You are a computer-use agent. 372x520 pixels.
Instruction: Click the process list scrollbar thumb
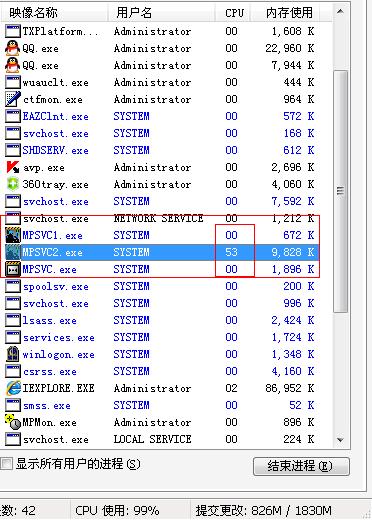pos(340,191)
